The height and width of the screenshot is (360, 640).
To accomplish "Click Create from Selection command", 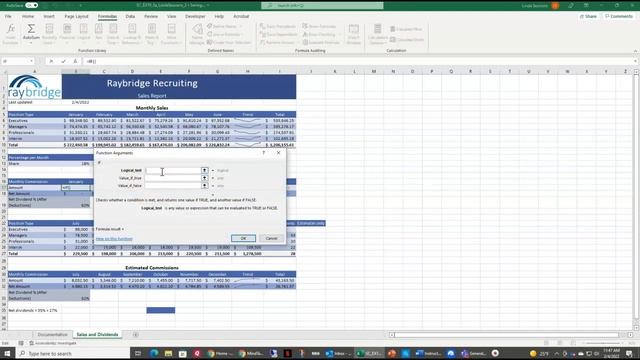I will tap(229, 42).
